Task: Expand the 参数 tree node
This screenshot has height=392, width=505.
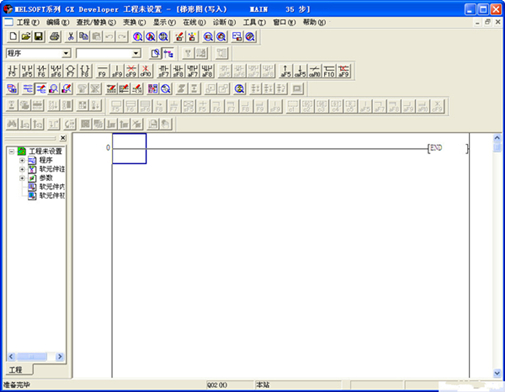Action: [x=22, y=178]
